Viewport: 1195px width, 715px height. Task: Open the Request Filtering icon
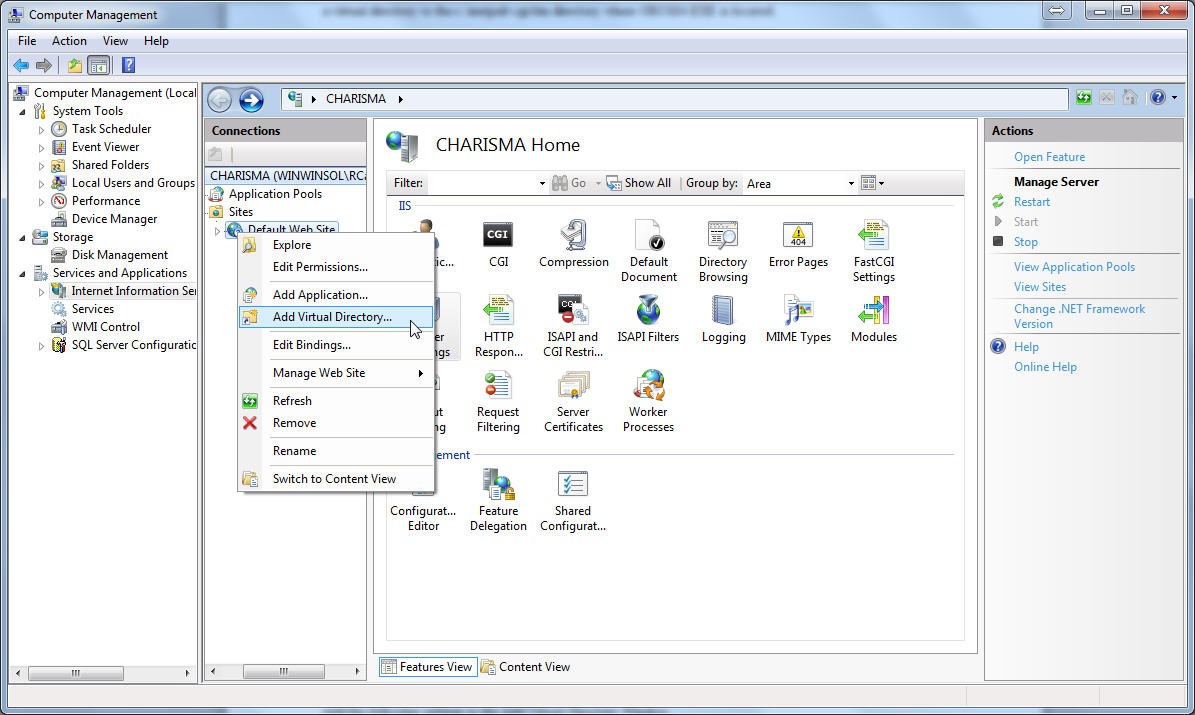498,402
